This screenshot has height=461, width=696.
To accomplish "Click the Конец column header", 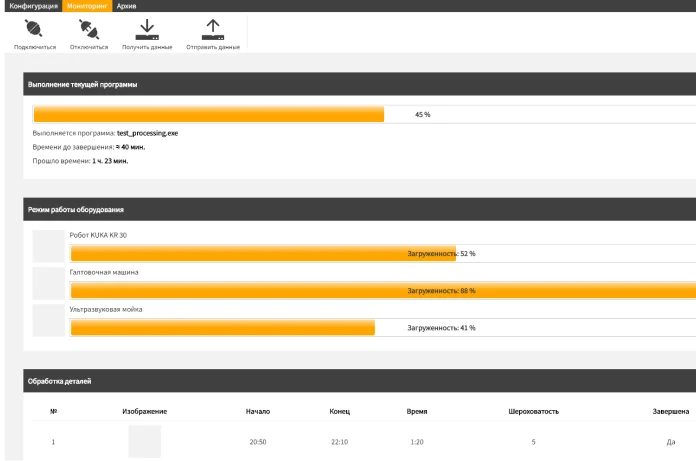I will point(340,411).
